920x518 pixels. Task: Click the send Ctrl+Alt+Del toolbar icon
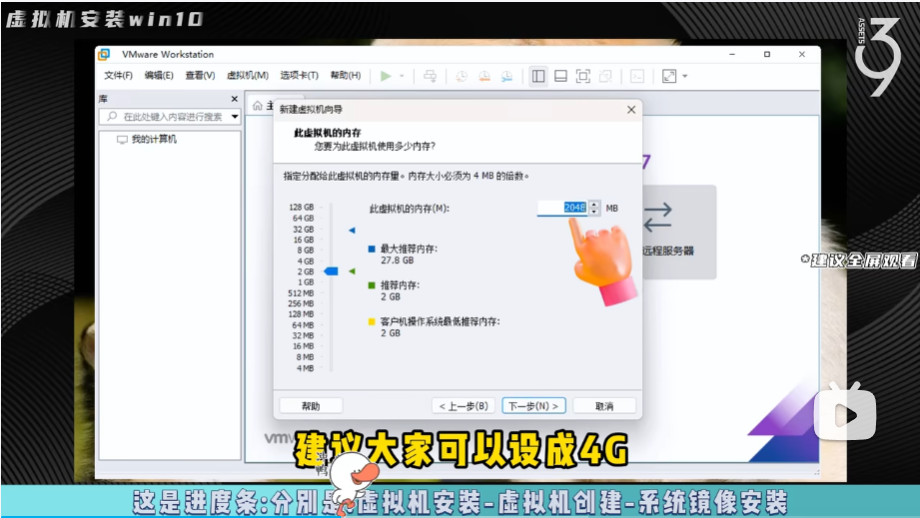(429, 76)
